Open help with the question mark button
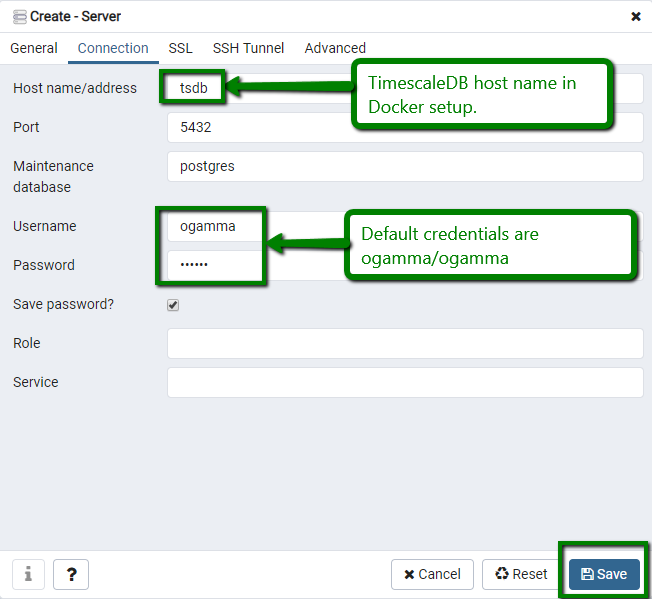Screen dimensions: 652x599 [x=71, y=574]
